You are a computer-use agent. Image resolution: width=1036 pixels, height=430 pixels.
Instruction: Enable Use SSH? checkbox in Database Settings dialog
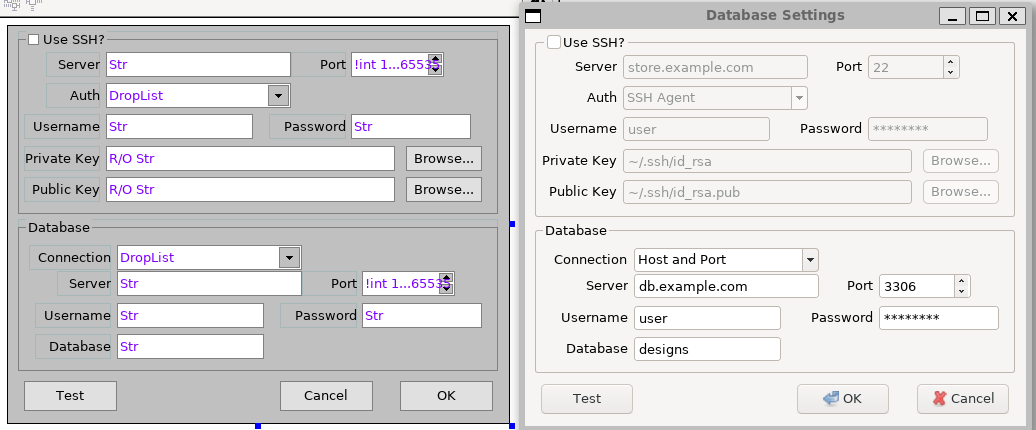tap(554, 42)
